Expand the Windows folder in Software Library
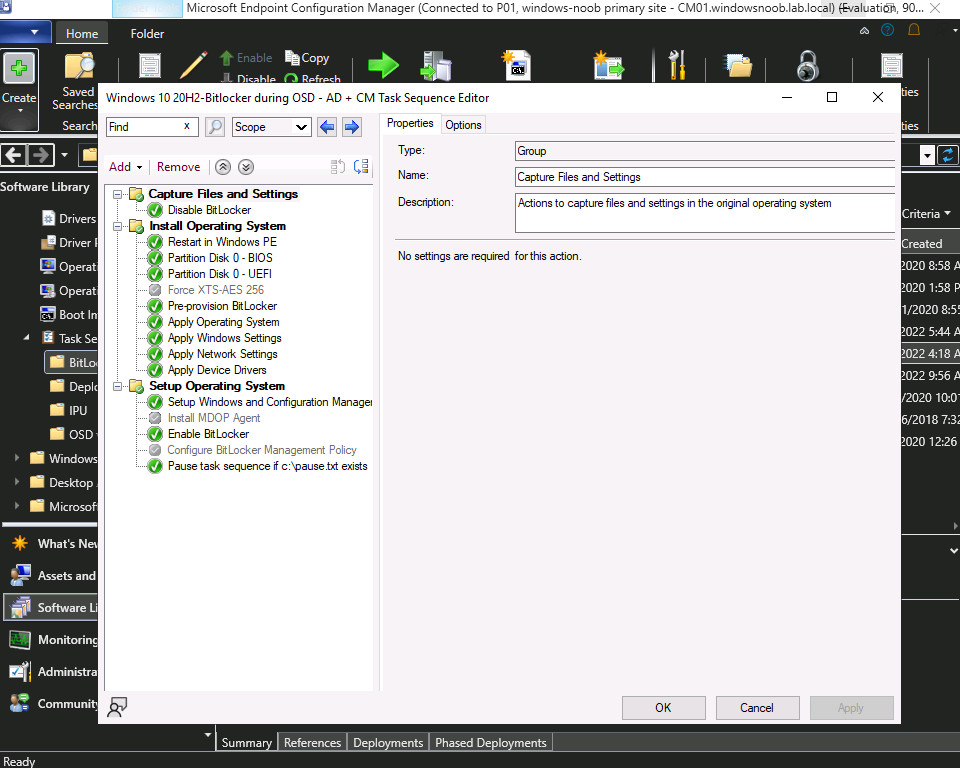Screen dimensions: 960x768 17,457
